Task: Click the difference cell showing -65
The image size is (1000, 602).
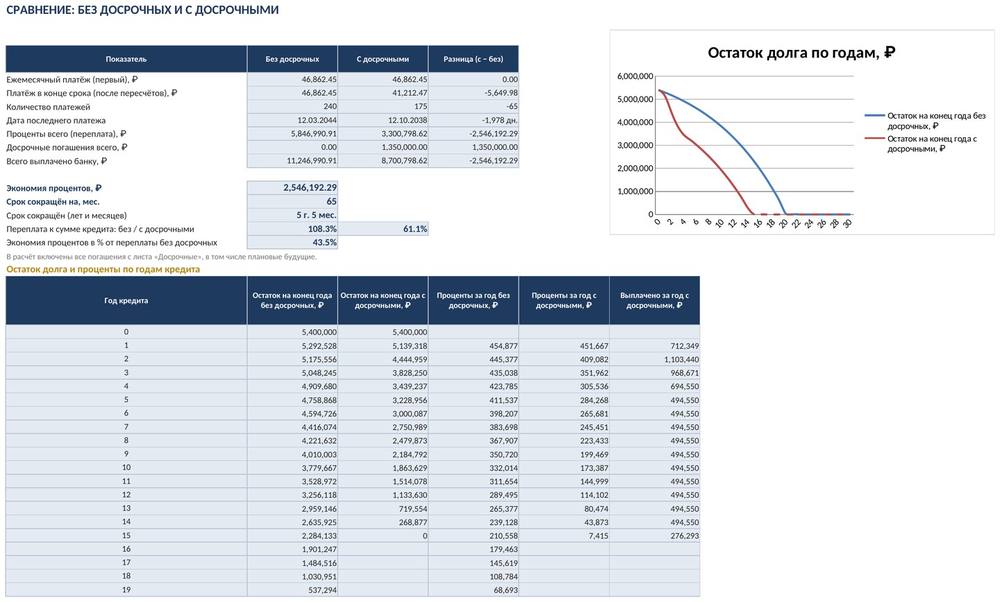Action: (473, 106)
